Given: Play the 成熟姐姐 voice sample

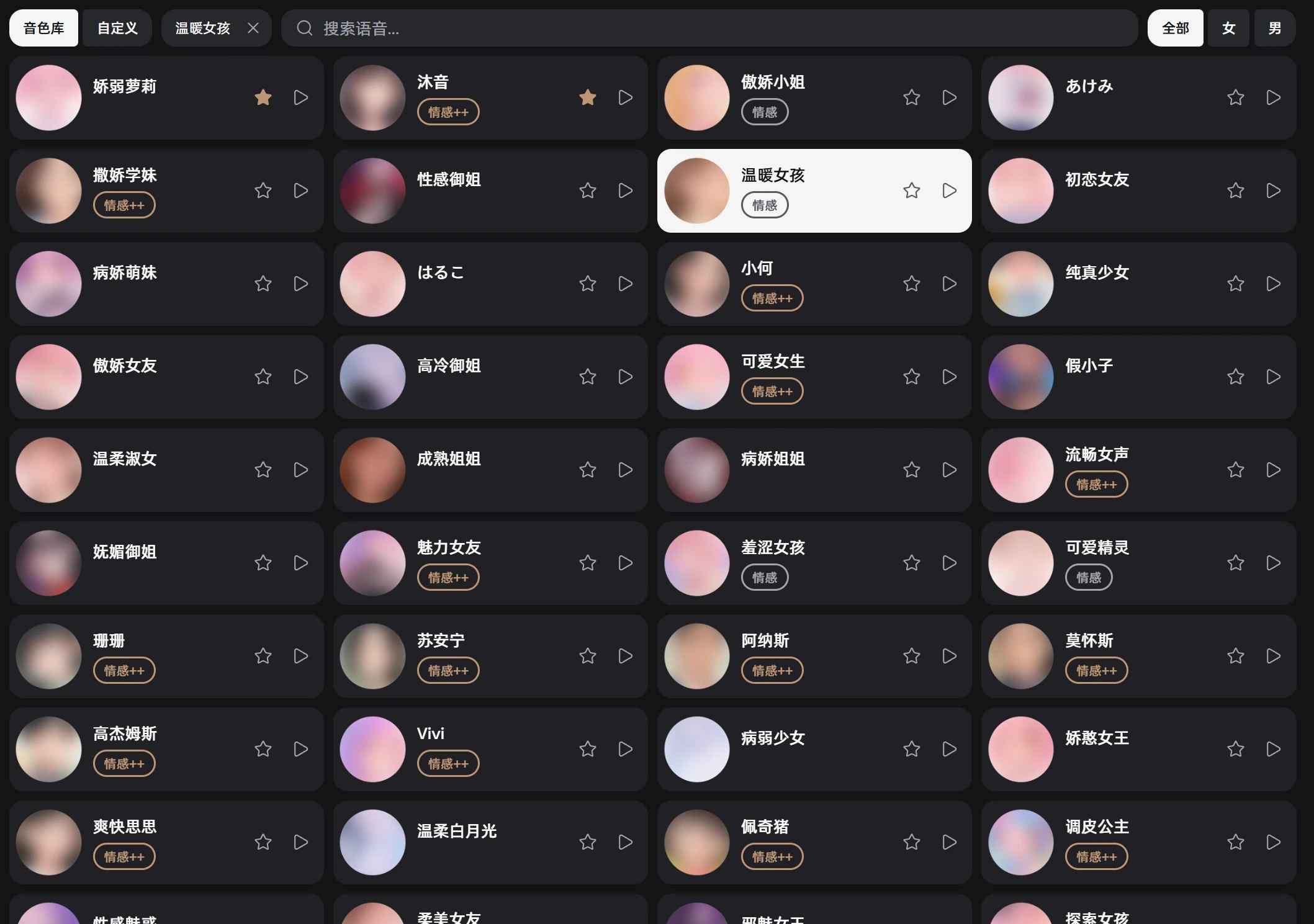Looking at the screenshot, I should [626, 470].
